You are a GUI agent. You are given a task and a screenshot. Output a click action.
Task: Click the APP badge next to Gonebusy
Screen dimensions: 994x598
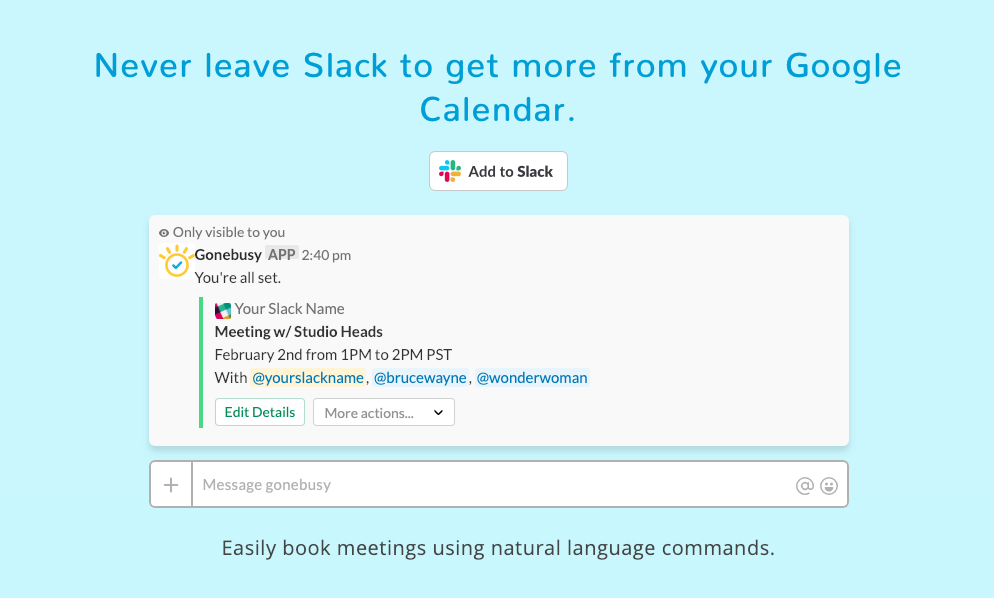(x=281, y=254)
